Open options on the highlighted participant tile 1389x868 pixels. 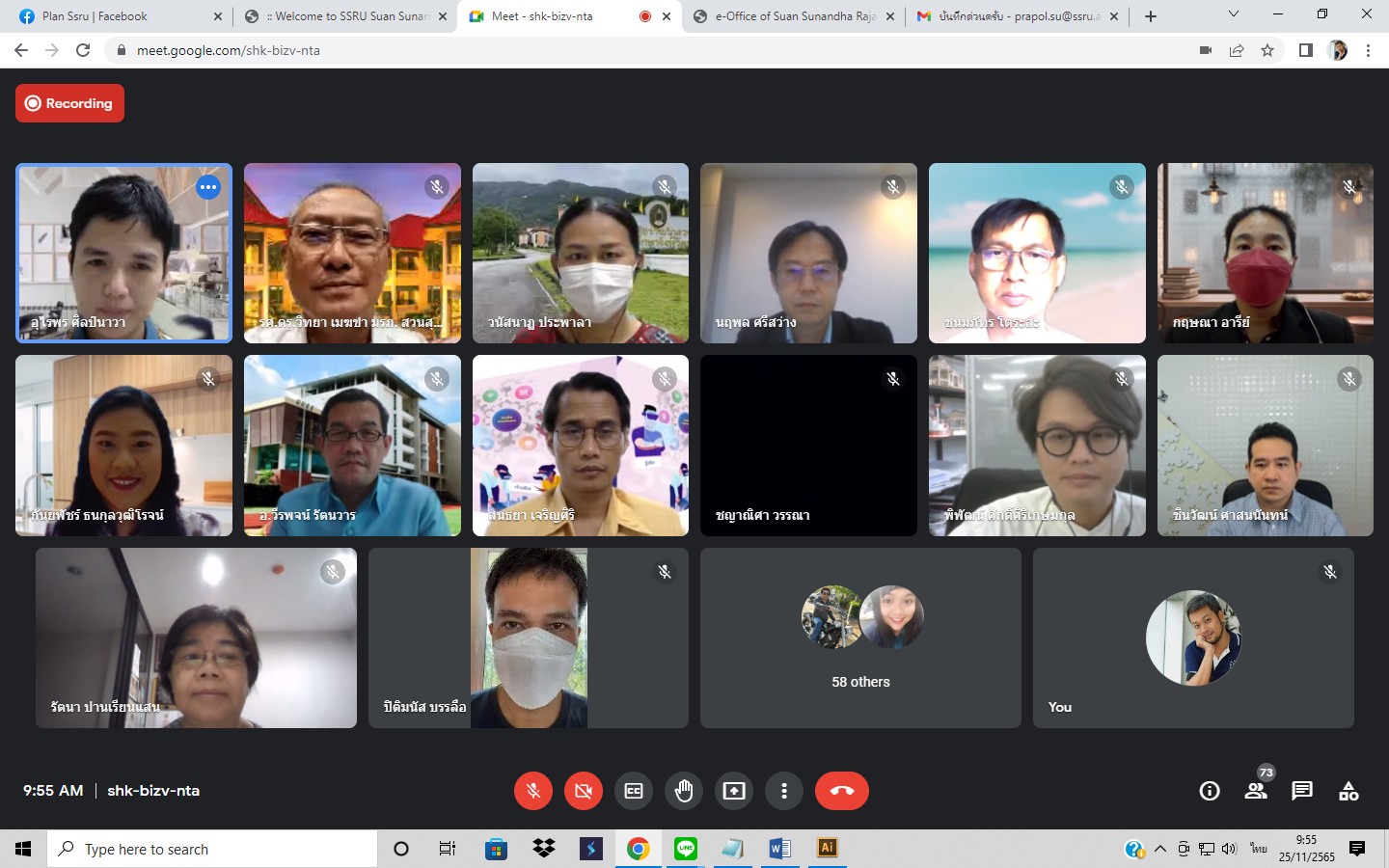click(x=208, y=187)
